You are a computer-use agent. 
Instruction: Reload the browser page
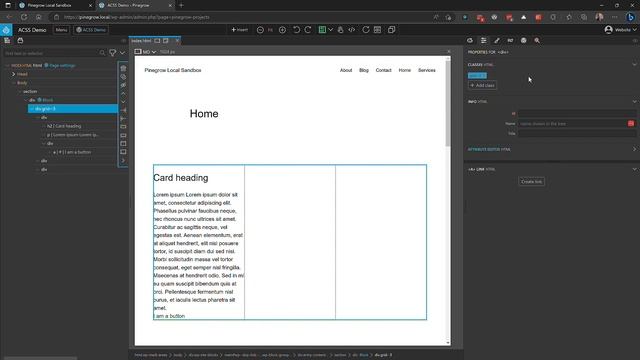[x=24, y=17]
